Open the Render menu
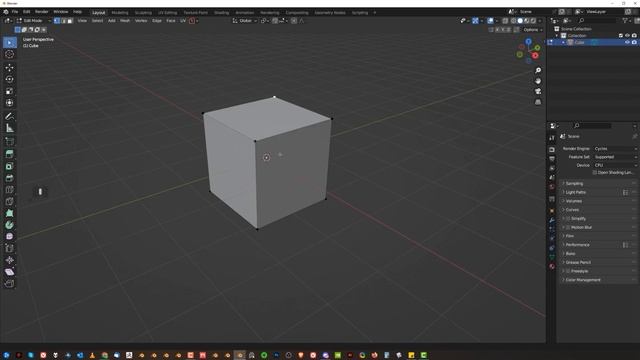Image resolution: width=640 pixels, height=360 pixels. click(x=41, y=12)
